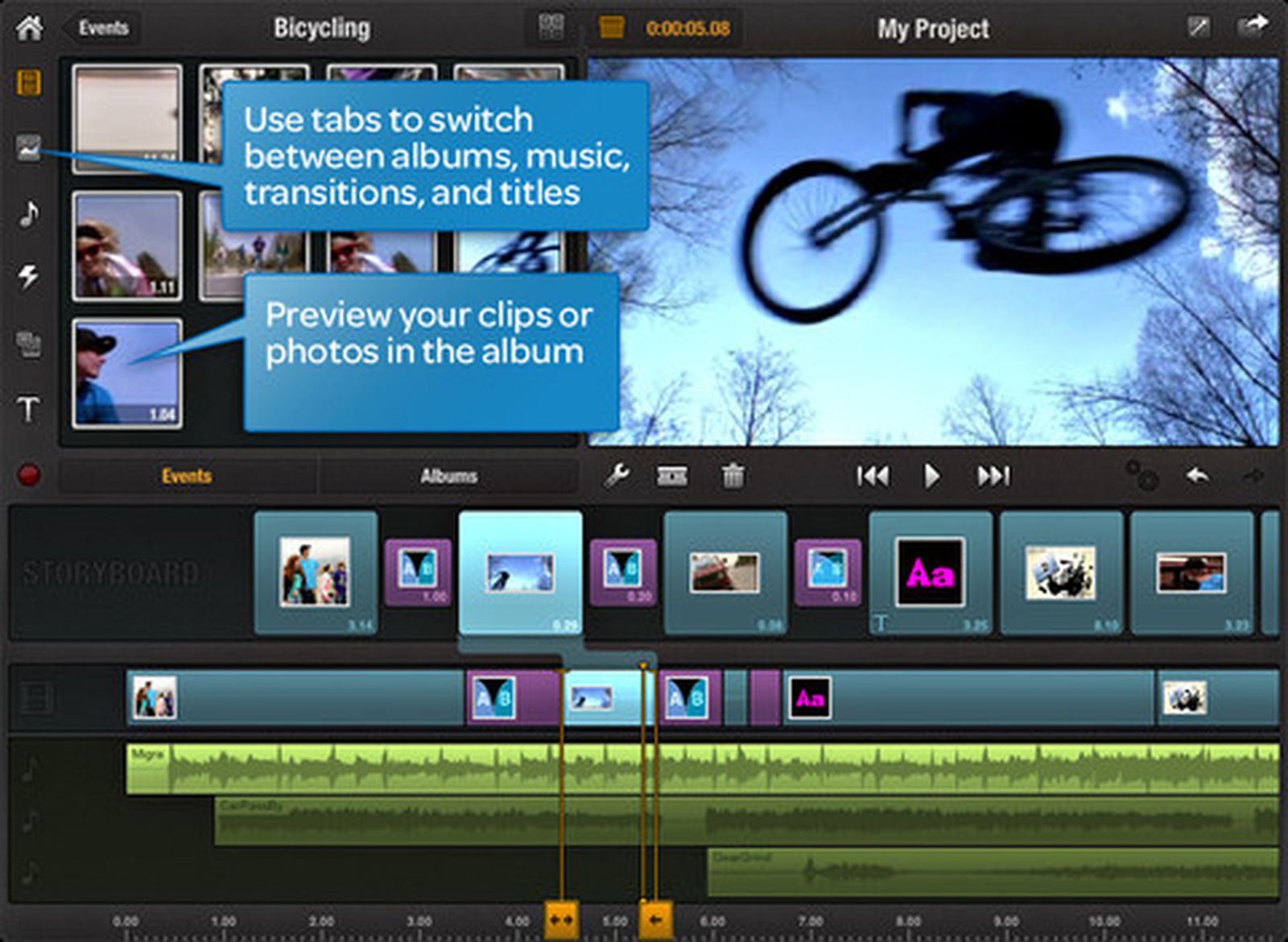Play the project preview
The height and width of the screenshot is (942, 1288).
pos(931,476)
